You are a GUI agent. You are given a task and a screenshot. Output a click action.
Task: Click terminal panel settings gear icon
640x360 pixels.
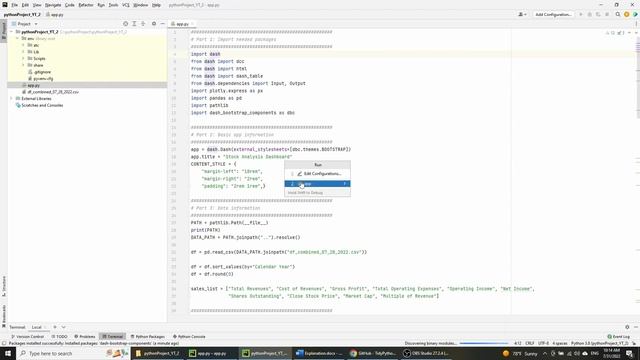point(627,327)
